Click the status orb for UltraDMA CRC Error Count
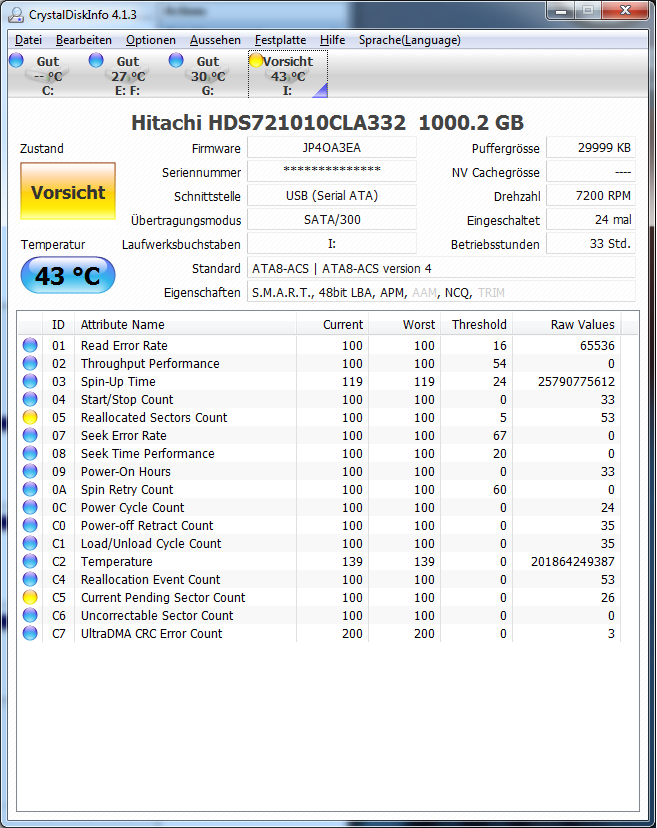657x828 pixels. pos(30,633)
